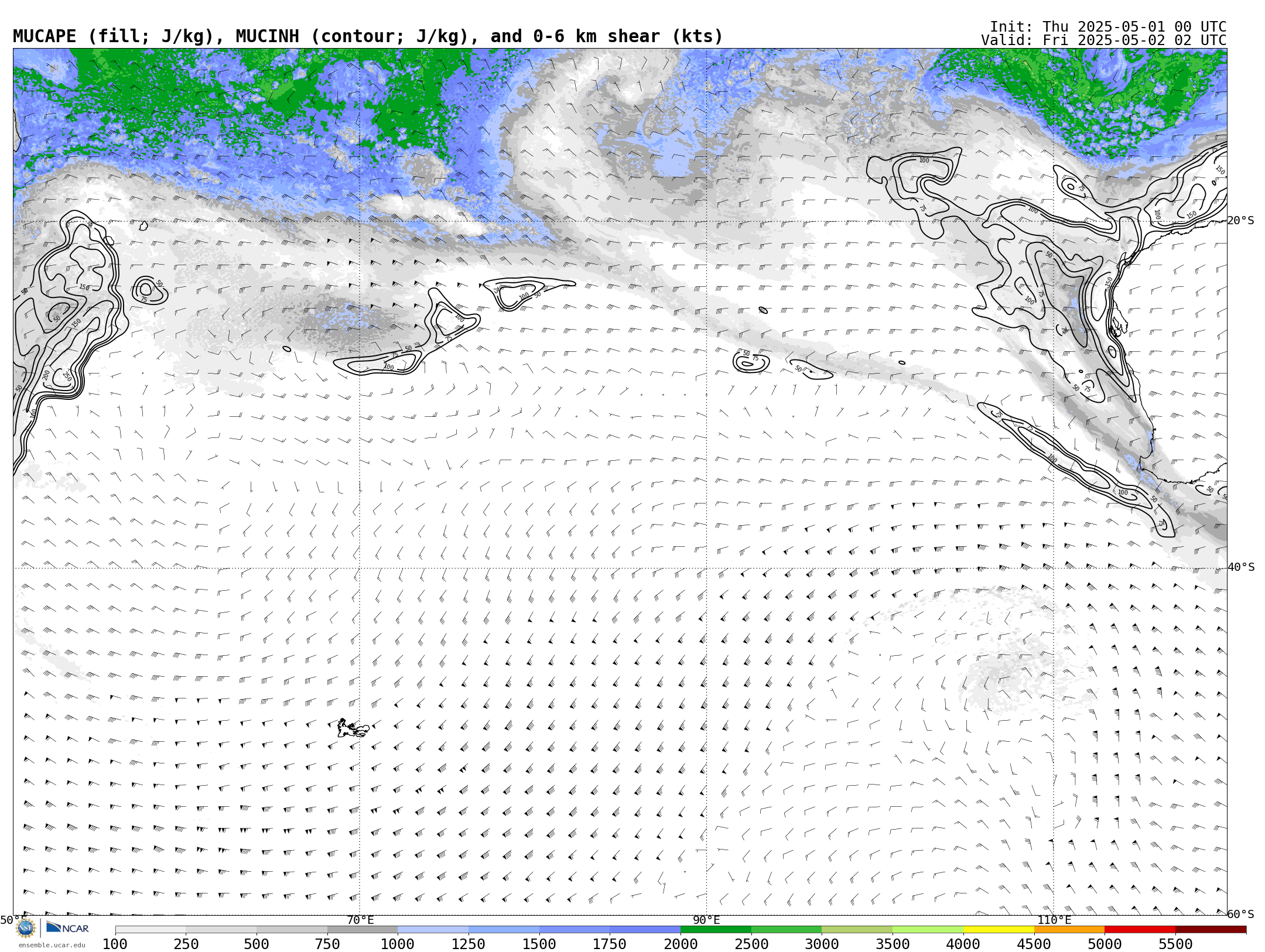Viewport: 1265px width, 952px height.
Task: Pick the dark red colorbar swatch above 5500
Action: (1211, 930)
